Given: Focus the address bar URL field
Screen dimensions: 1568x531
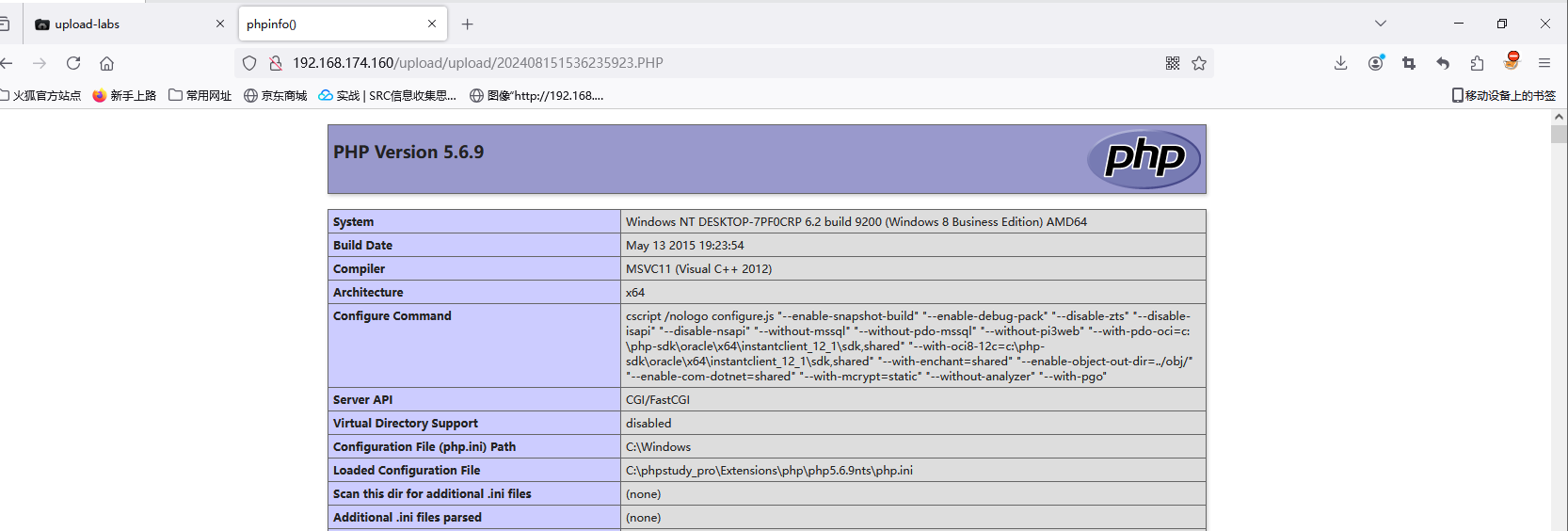Looking at the screenshot, I should (725, 63).
